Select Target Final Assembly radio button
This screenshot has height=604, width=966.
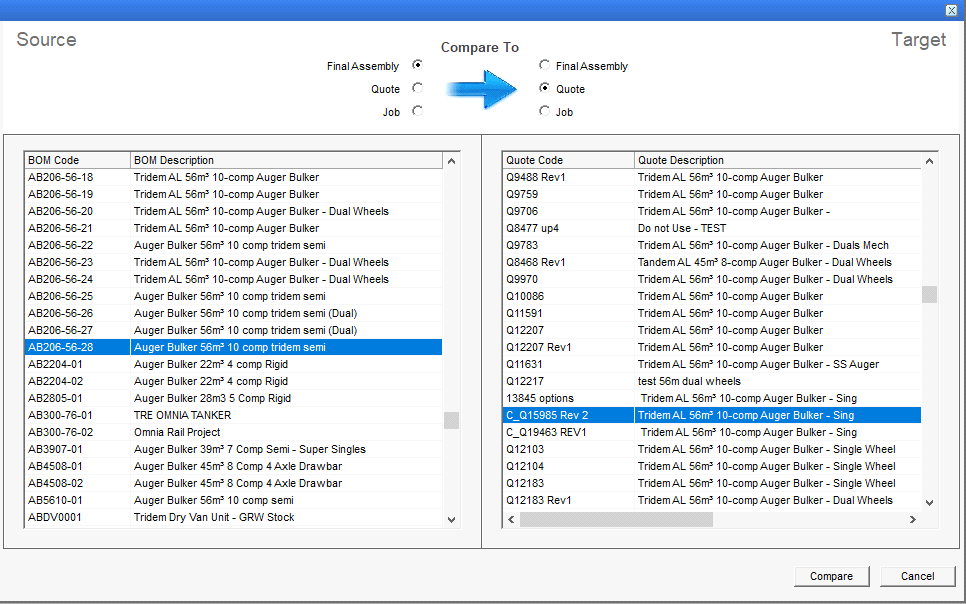pos(544,65)
